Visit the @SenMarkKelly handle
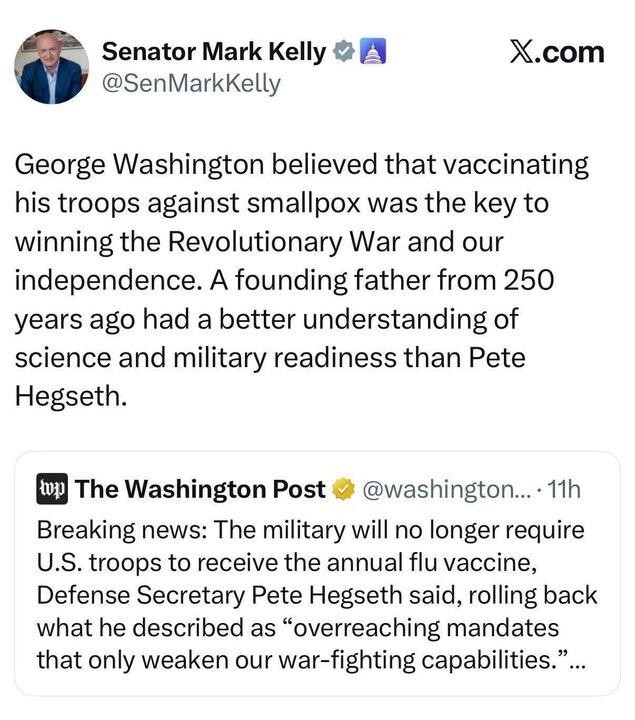The height and width of the screenshot is (720, 635). 192,84
